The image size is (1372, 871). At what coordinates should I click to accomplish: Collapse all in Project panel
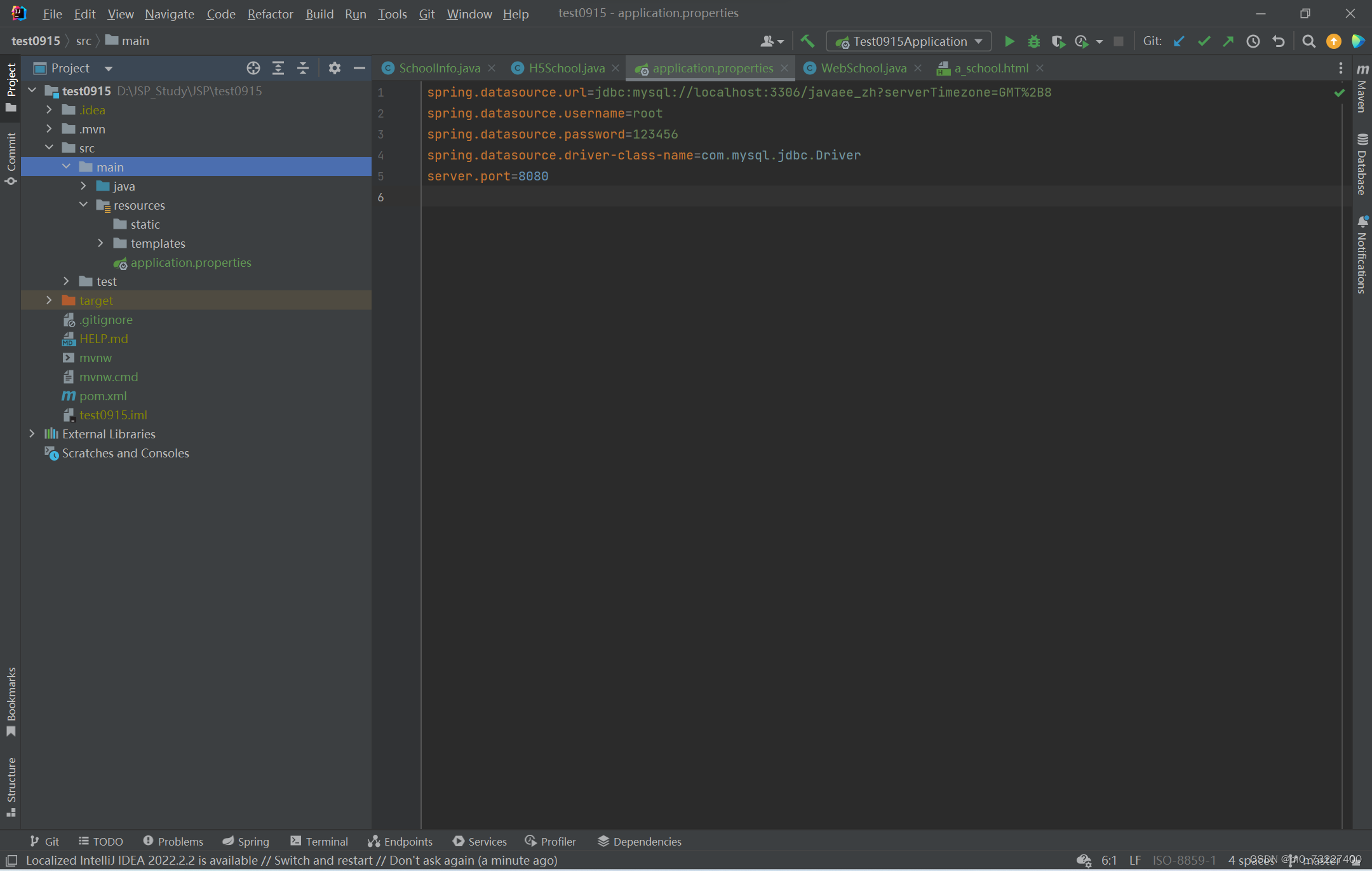[303, 68]
